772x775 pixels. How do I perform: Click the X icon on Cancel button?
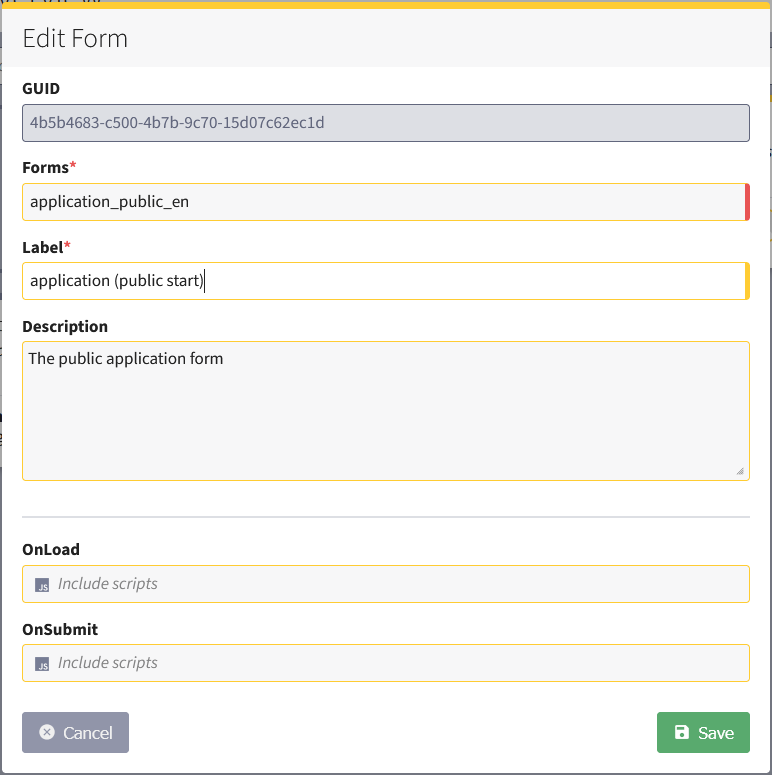pyautogui.click(x=47, y=732)
